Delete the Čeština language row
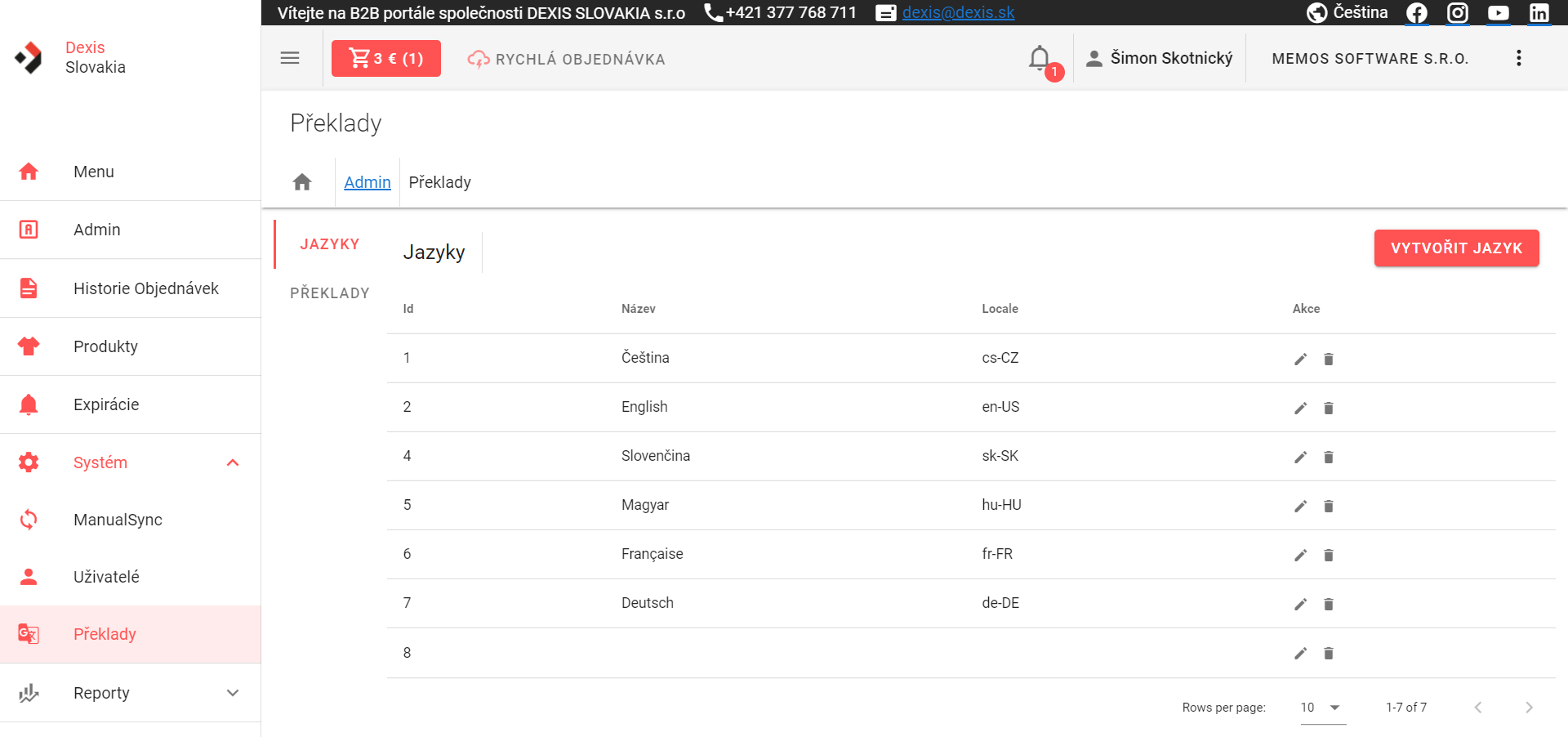The image size is (1568, 737). click(1329, 359)
